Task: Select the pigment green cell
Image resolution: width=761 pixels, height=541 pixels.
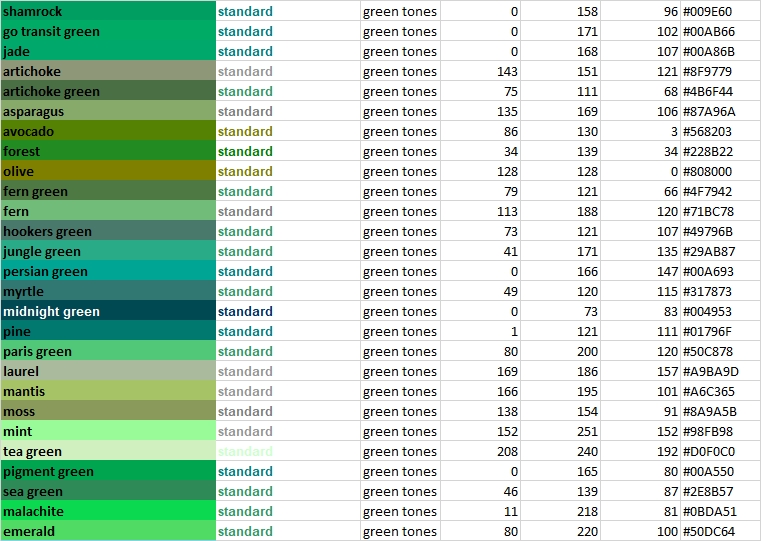Action: [108, 471]
